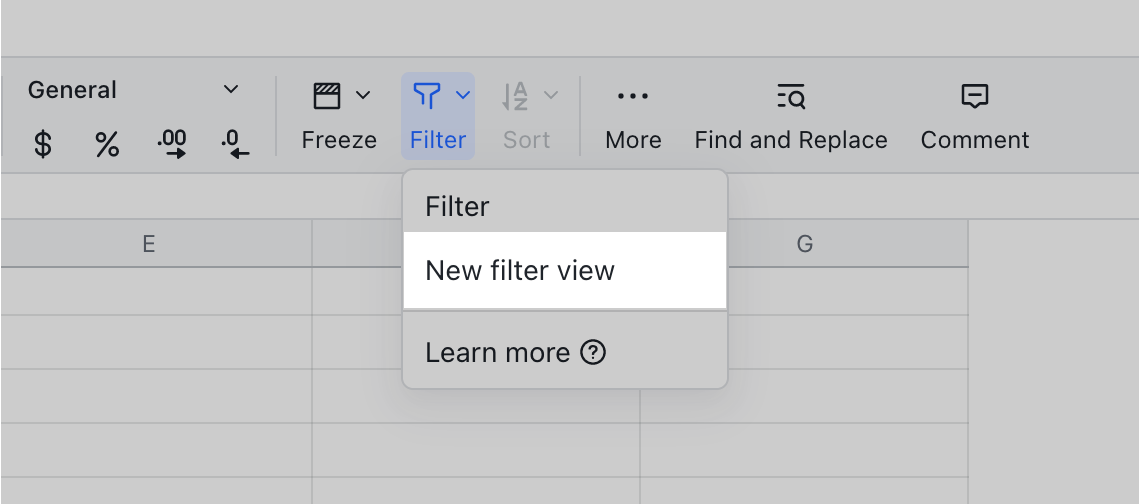Expand the Sort dropdown arrow

(551, 96)
